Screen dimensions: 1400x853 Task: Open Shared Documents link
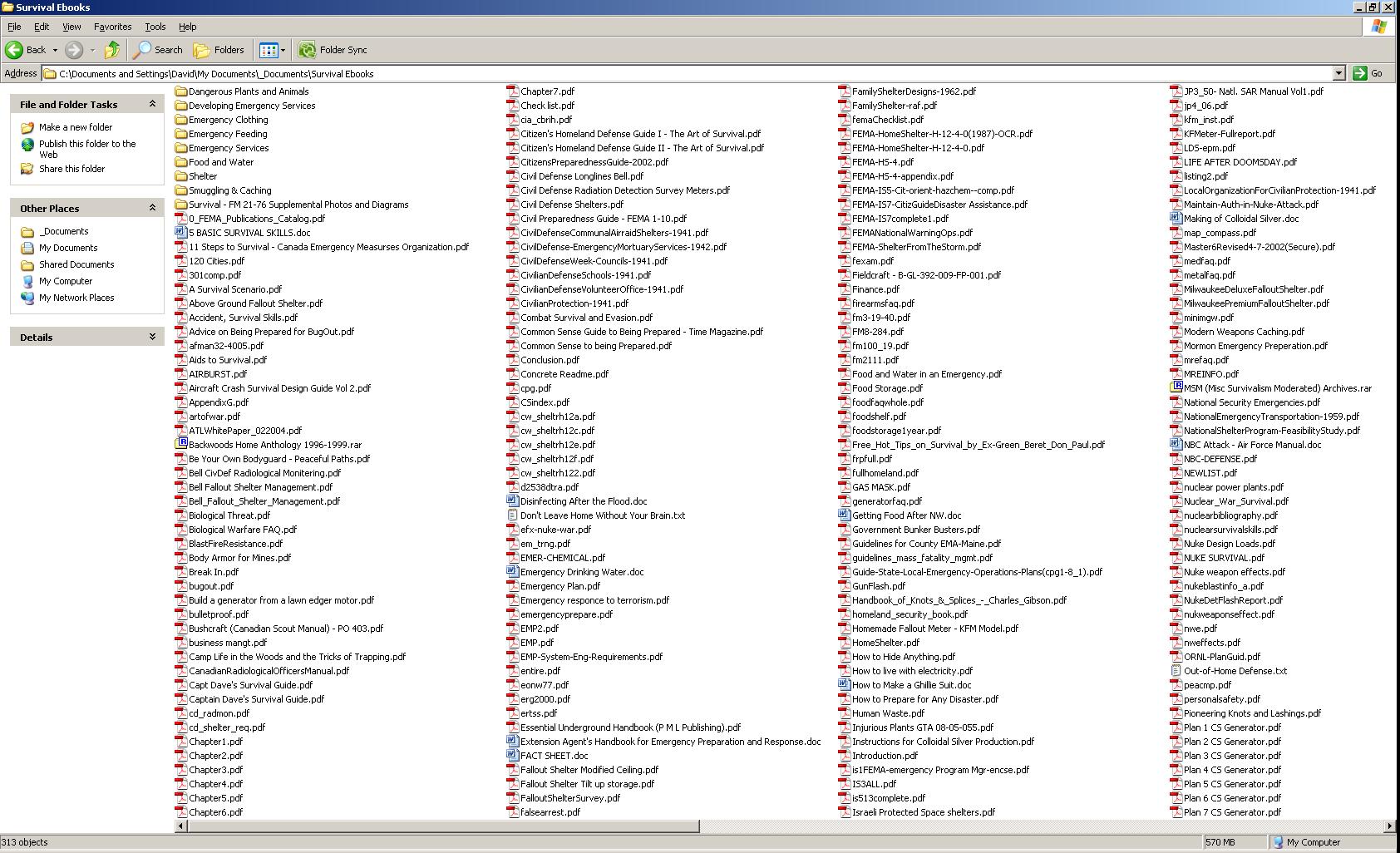click(x=76, y=264)
